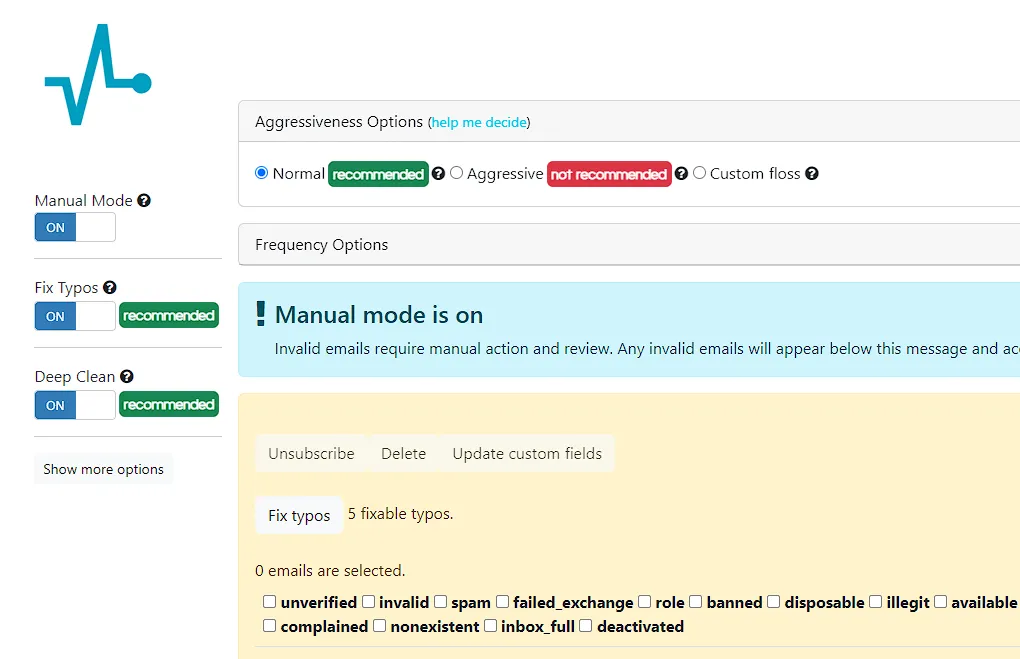The height and width of the screenshot is (659, 1020).
Task: Click the Delete button
Action: 403,453
